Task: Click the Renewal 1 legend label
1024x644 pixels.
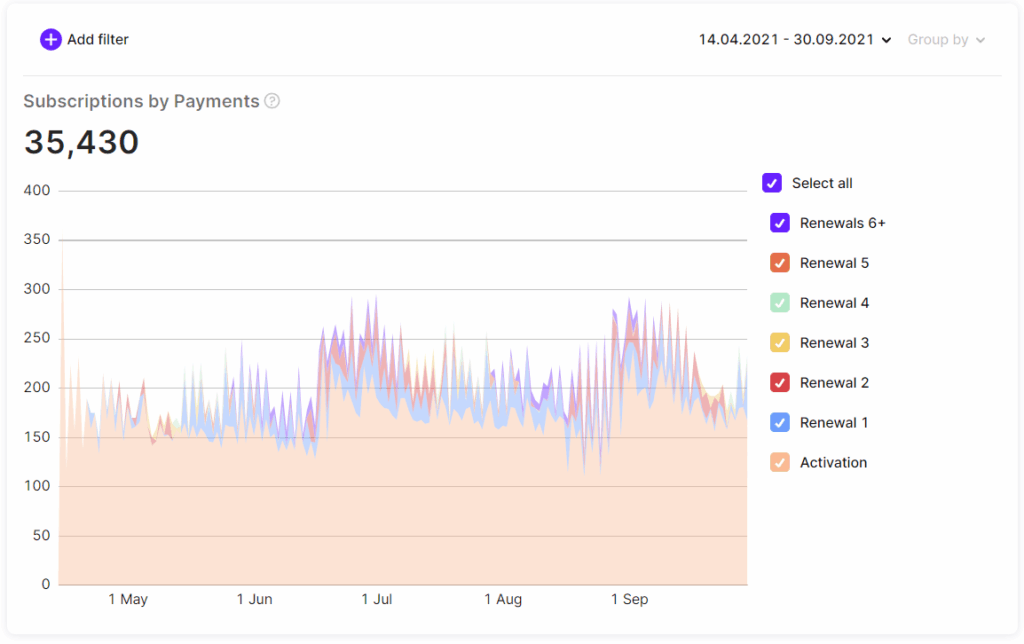Action: pyautogui.click(x=834, y=423)
